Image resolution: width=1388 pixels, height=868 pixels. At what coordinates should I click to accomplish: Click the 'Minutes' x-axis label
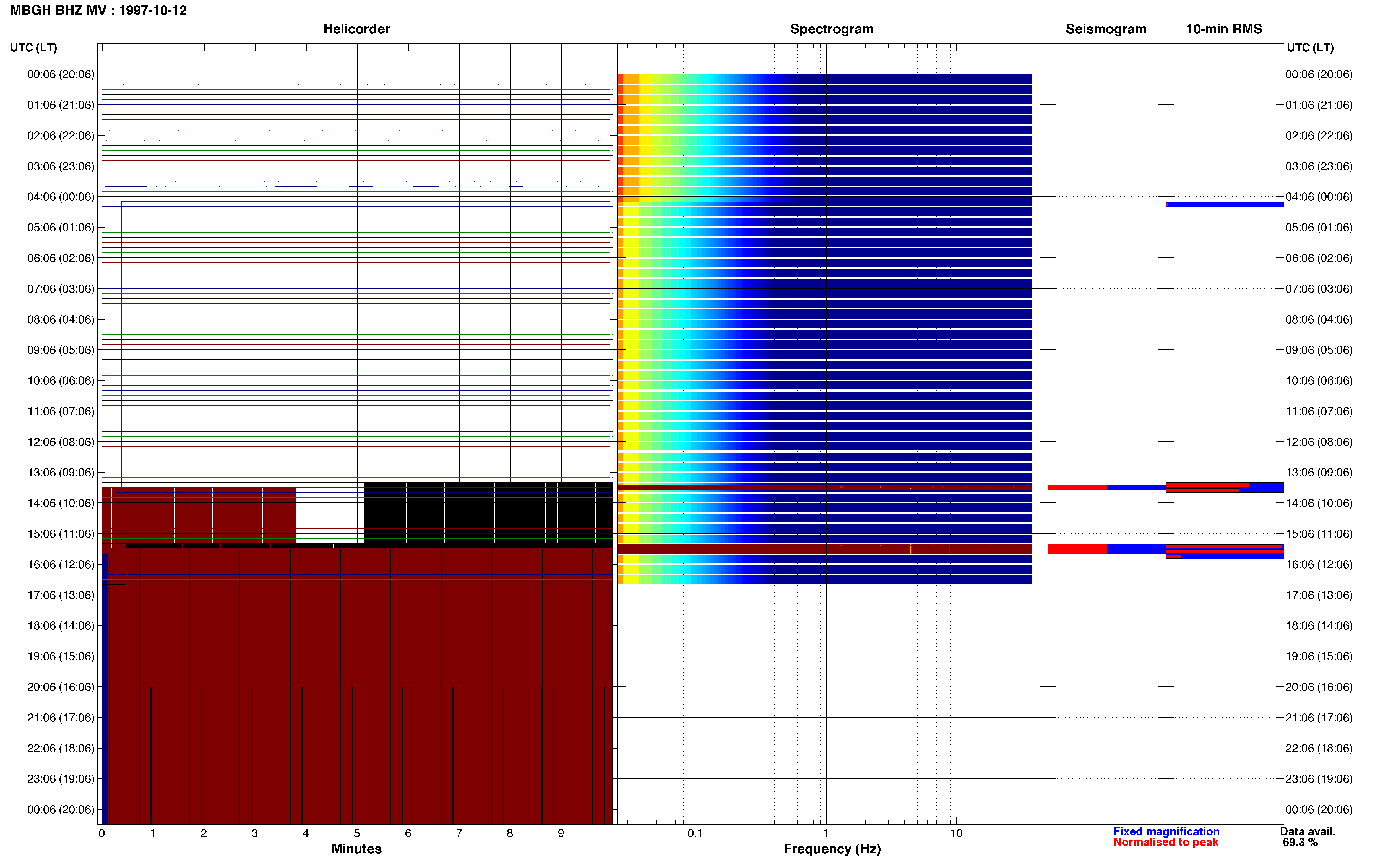356,848
